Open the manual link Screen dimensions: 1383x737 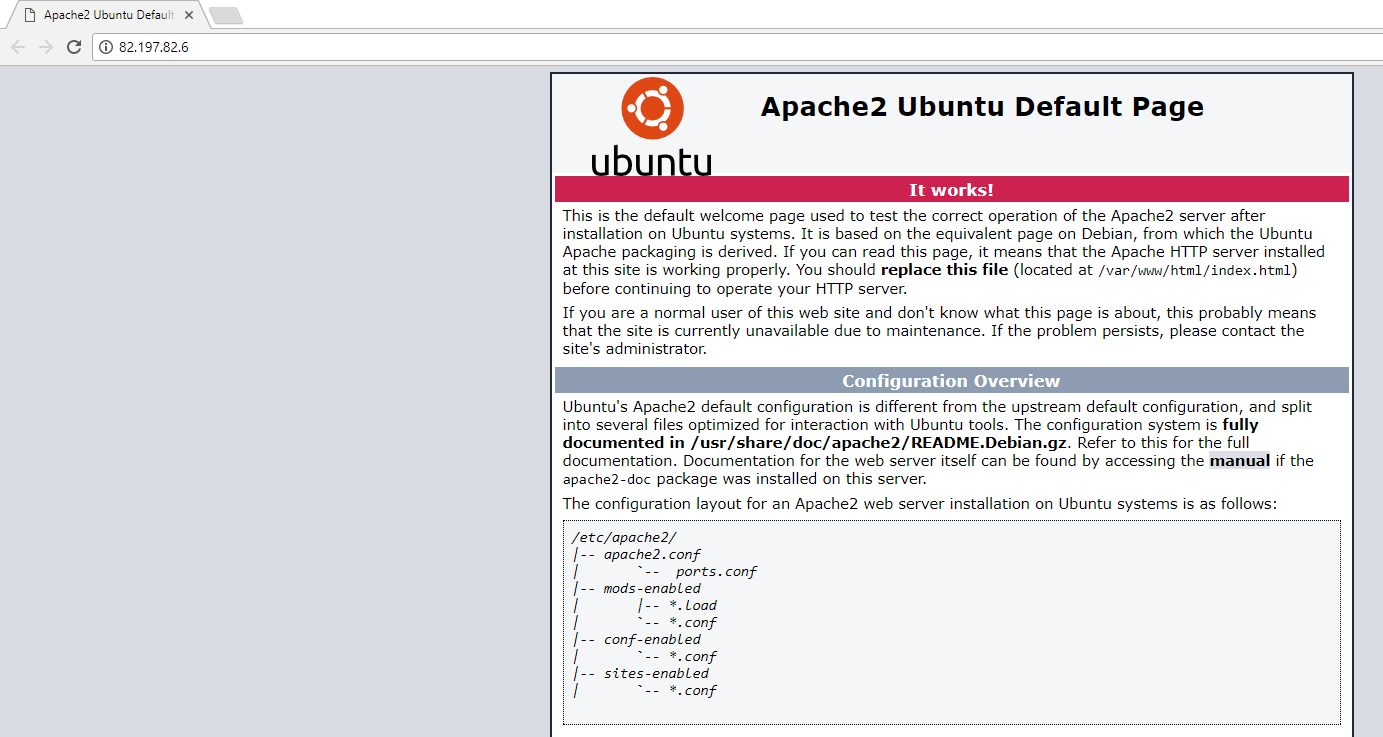click(x=1239, y=461)
